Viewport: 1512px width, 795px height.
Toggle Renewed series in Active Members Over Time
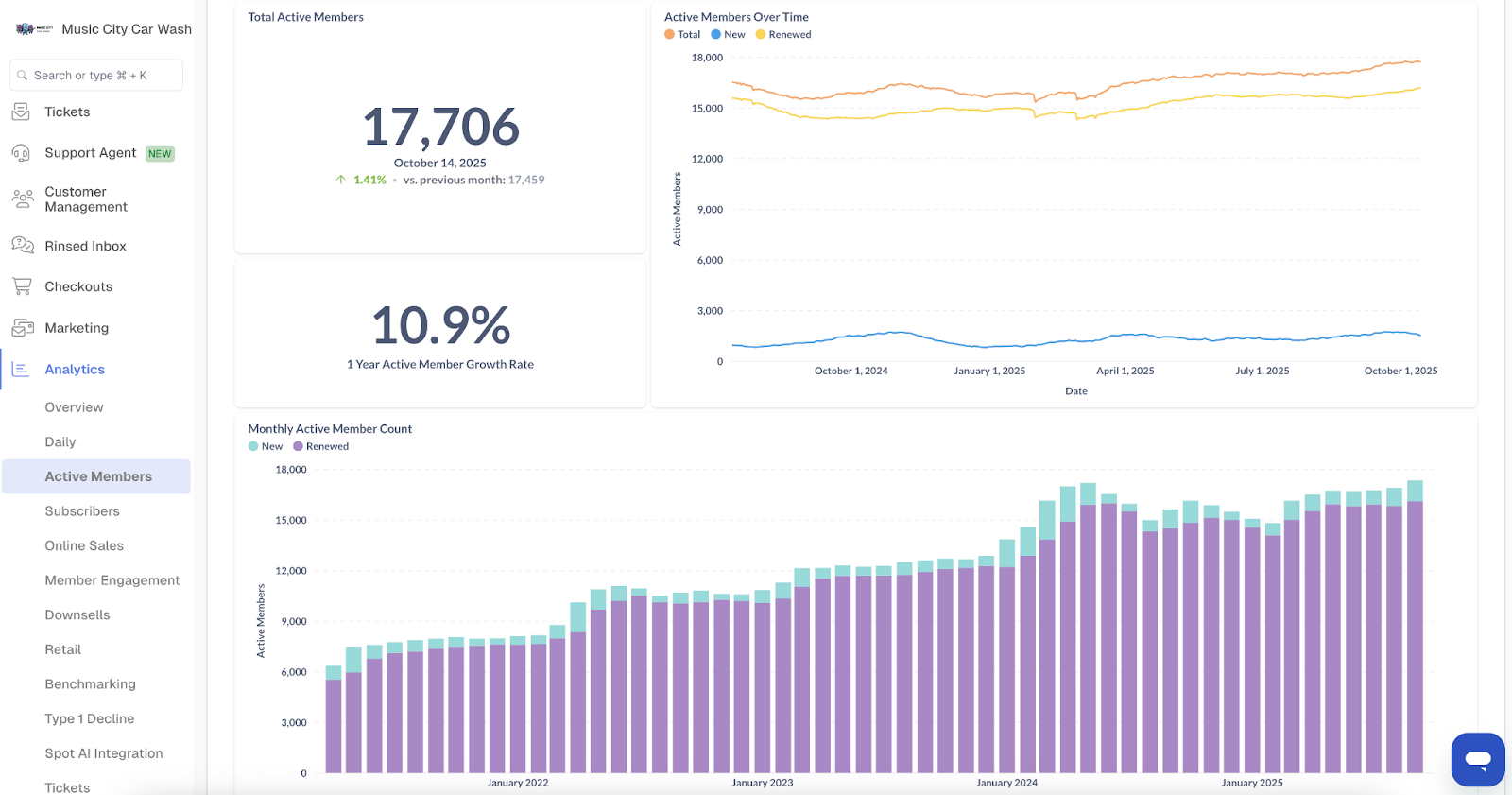(x=783, y=35)
